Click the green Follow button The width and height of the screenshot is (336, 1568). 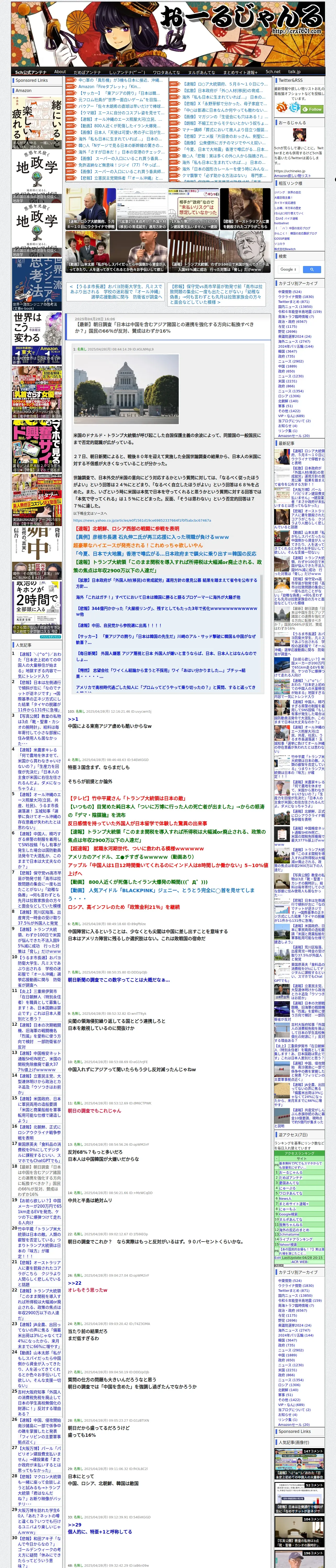point(312,109)
